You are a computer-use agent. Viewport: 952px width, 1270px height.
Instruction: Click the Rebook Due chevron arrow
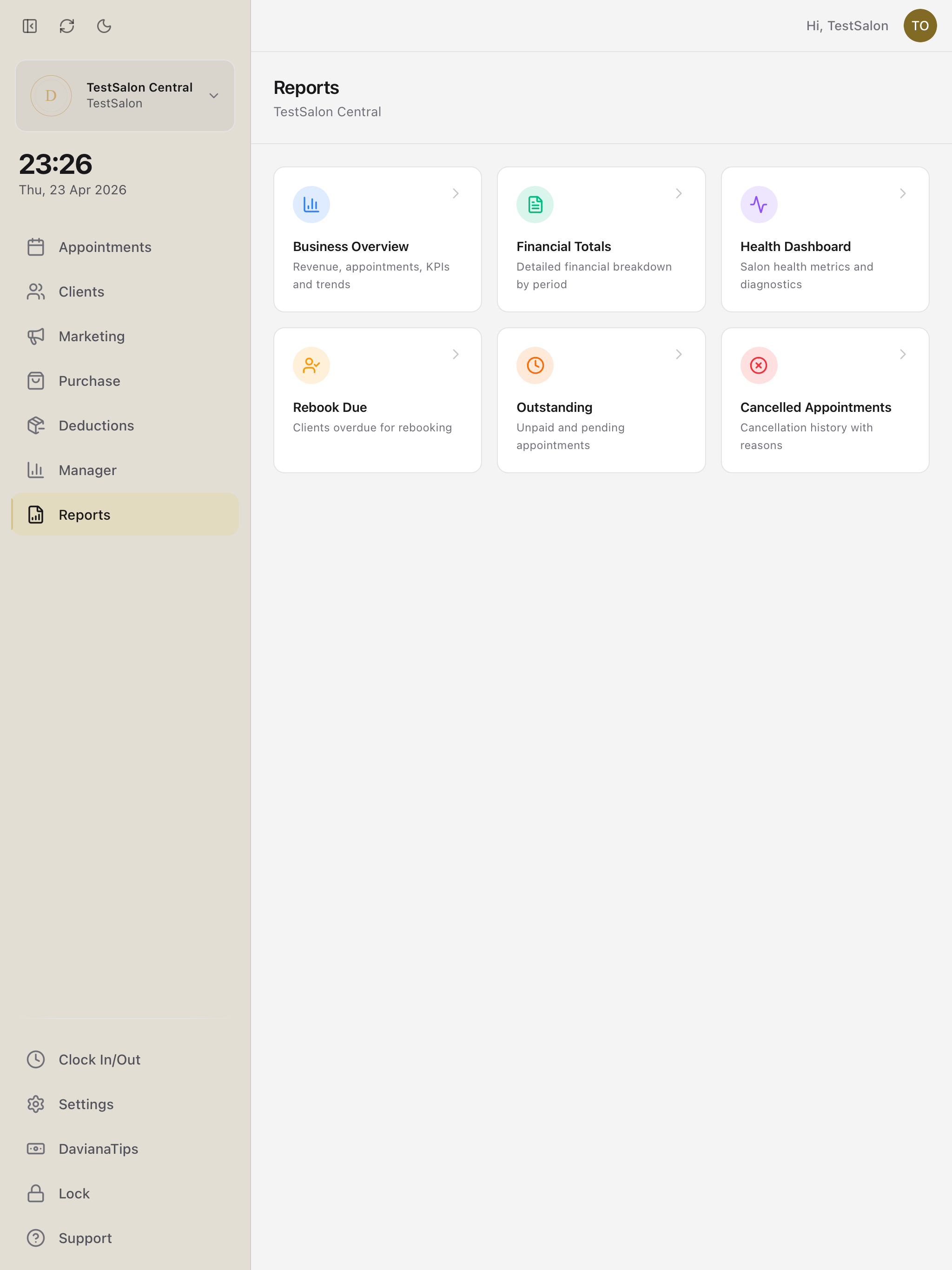[x=456, y=354]
